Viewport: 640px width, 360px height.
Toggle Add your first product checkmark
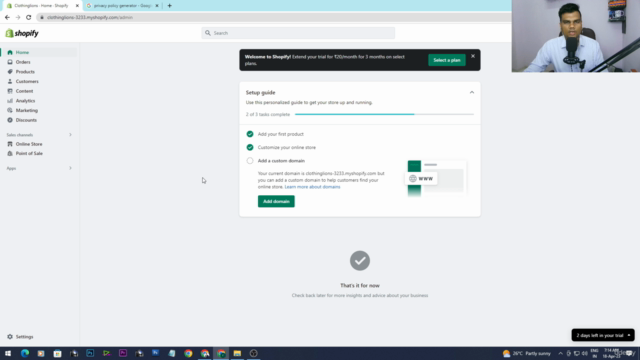coord(250,134)
